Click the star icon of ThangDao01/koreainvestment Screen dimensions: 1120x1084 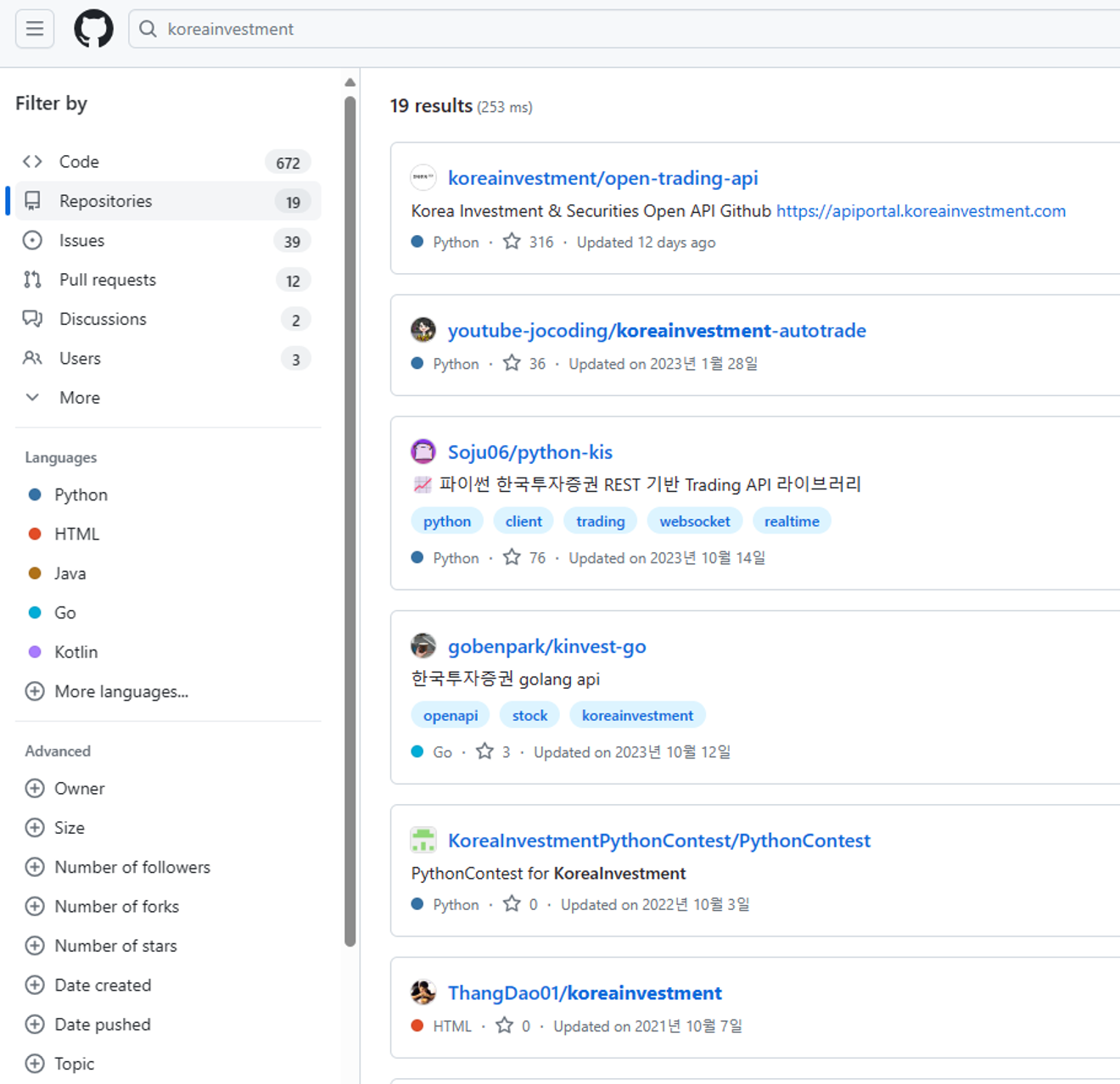(x=505, y=1025)
